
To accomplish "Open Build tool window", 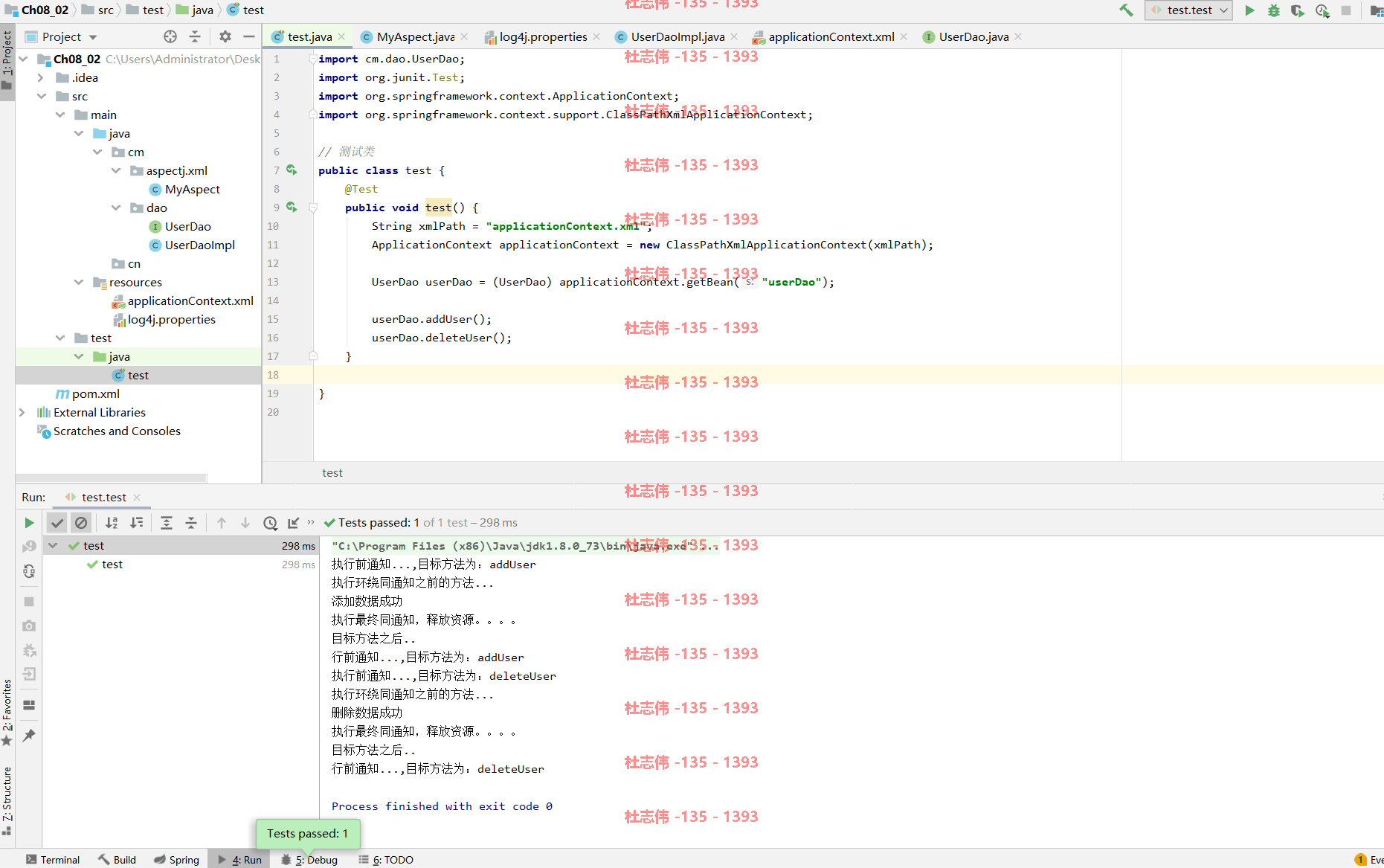I will [x=117, y=859].
